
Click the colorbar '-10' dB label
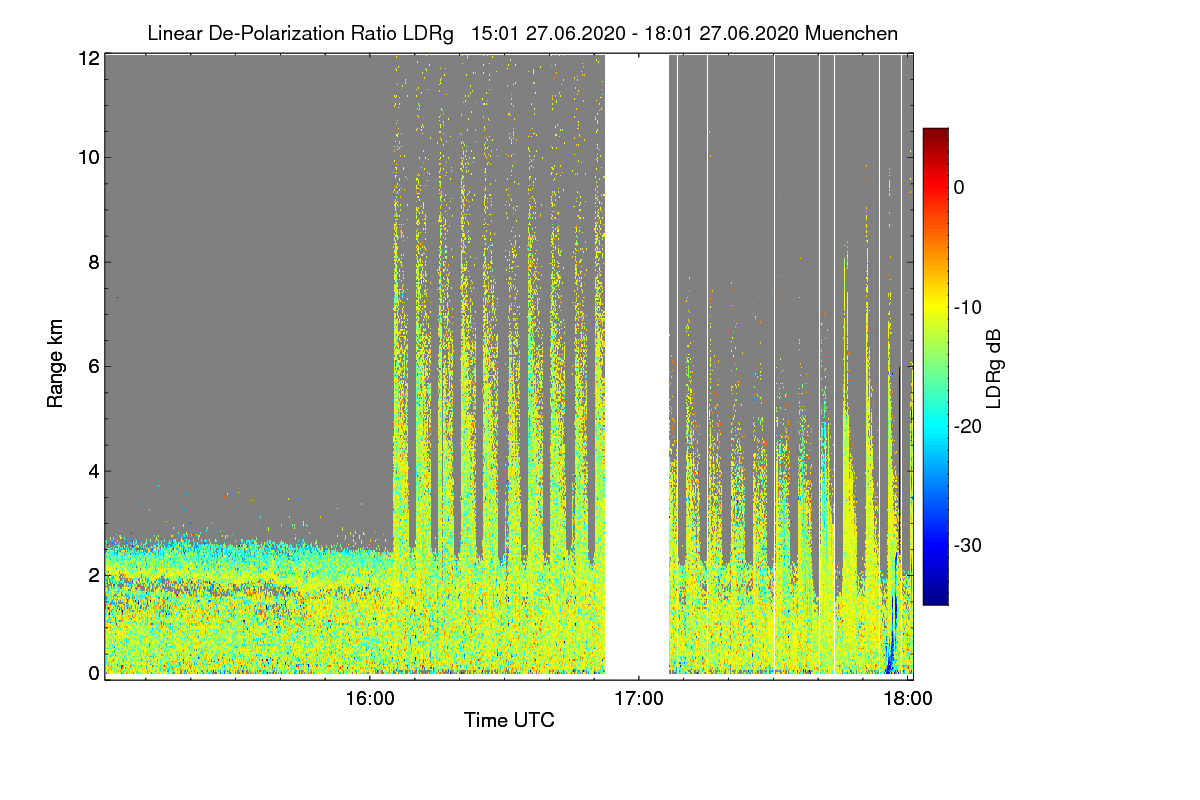pyautogui.click(x=967, y=307)
